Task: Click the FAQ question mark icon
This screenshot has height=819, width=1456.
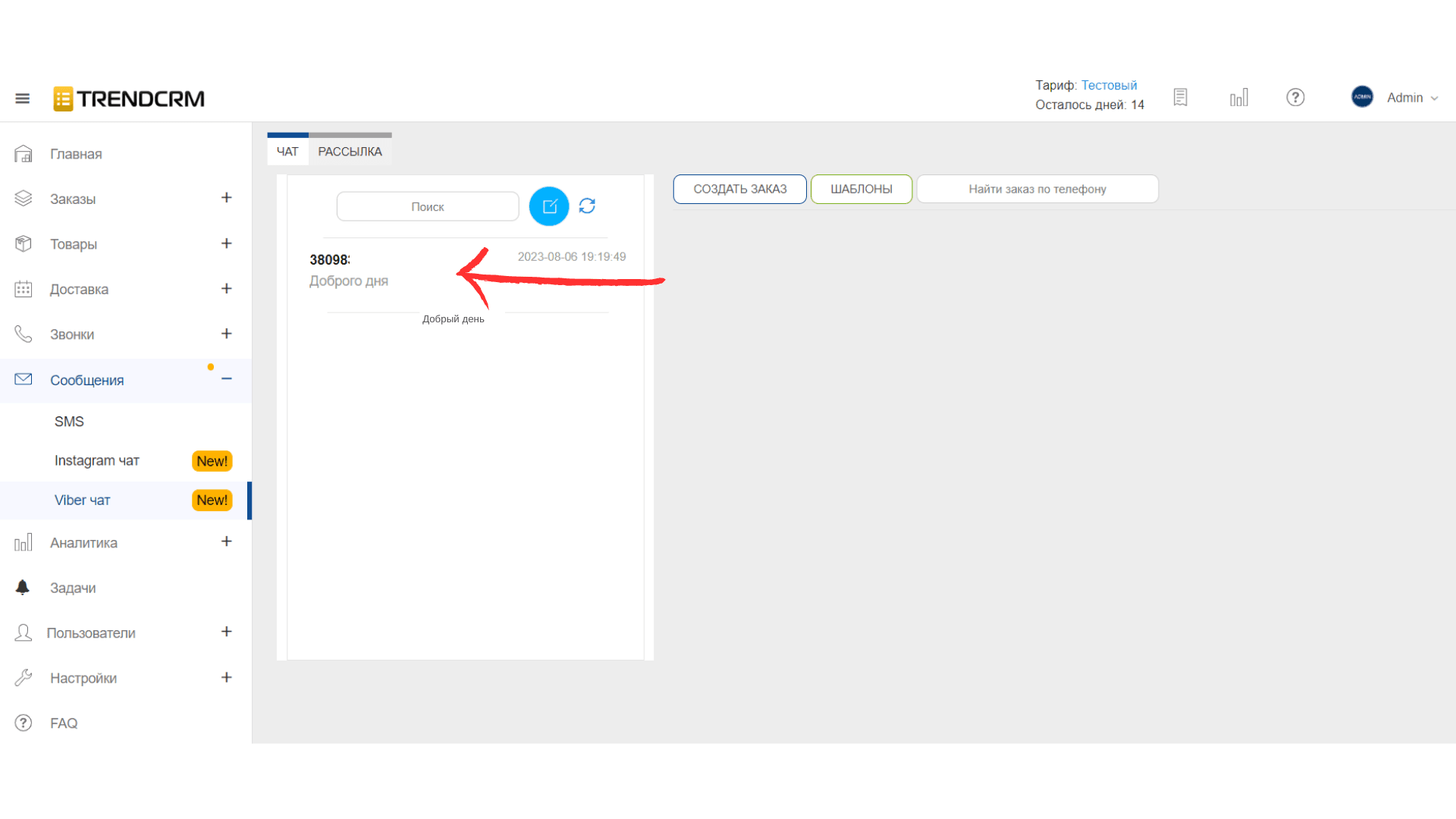Action: click(x=24, y=723)
